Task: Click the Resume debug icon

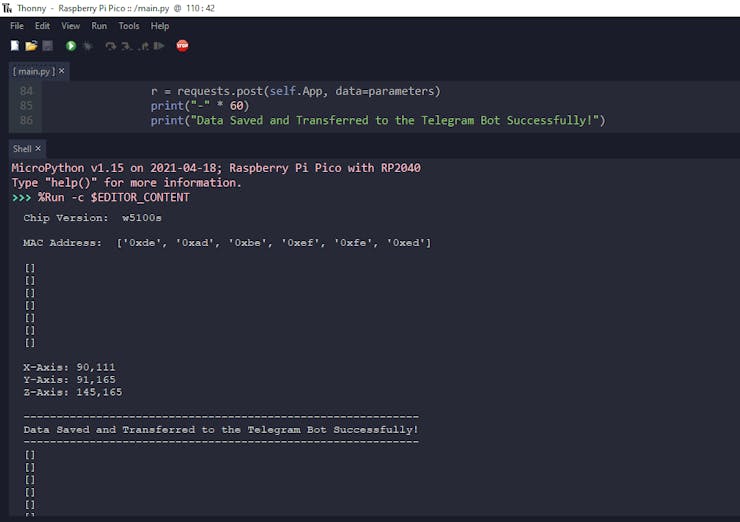Action: click(159, 46)
